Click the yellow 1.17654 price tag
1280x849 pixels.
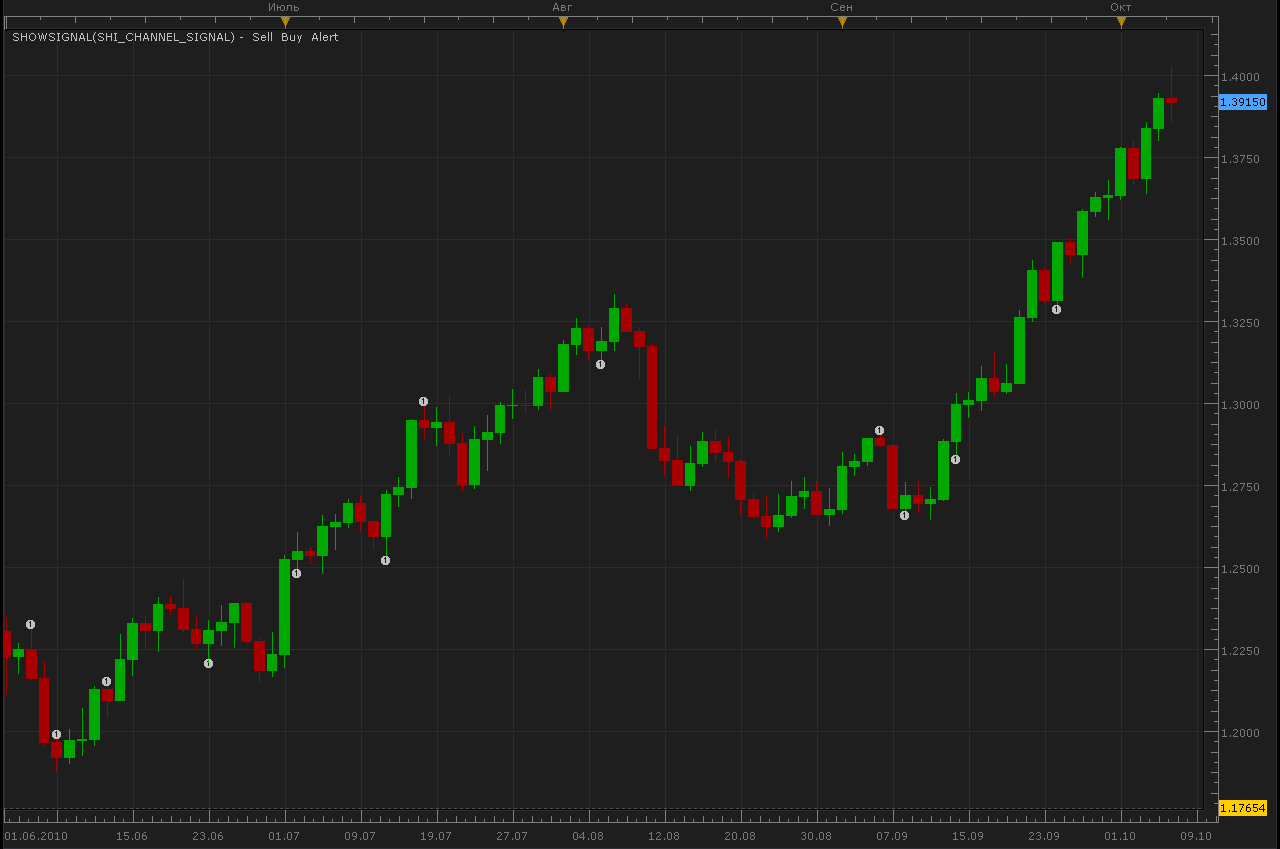(x=1243, y=807)
